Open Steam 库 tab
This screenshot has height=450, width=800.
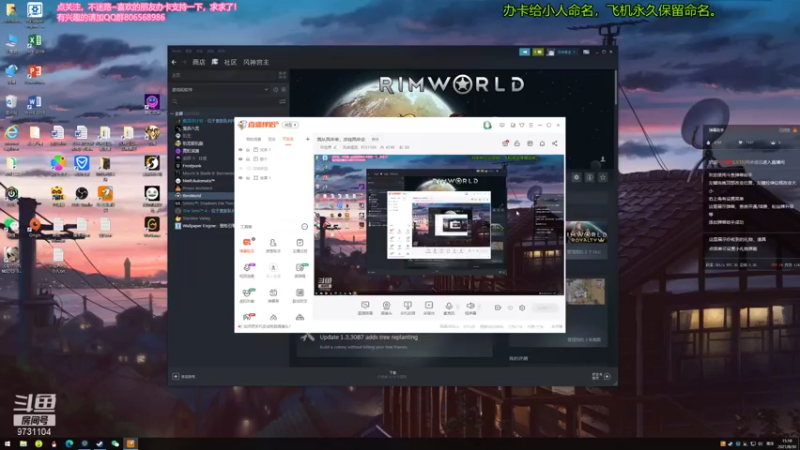(215, 62)
